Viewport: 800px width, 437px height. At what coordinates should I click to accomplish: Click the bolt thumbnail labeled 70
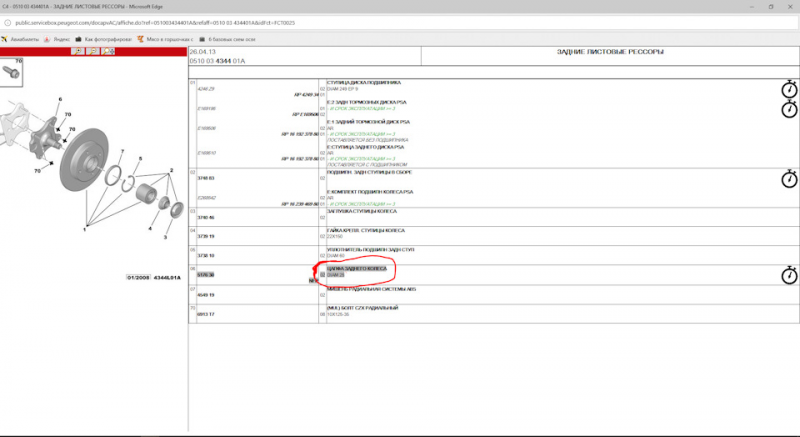pyautogui.click(x=13, y=71)
